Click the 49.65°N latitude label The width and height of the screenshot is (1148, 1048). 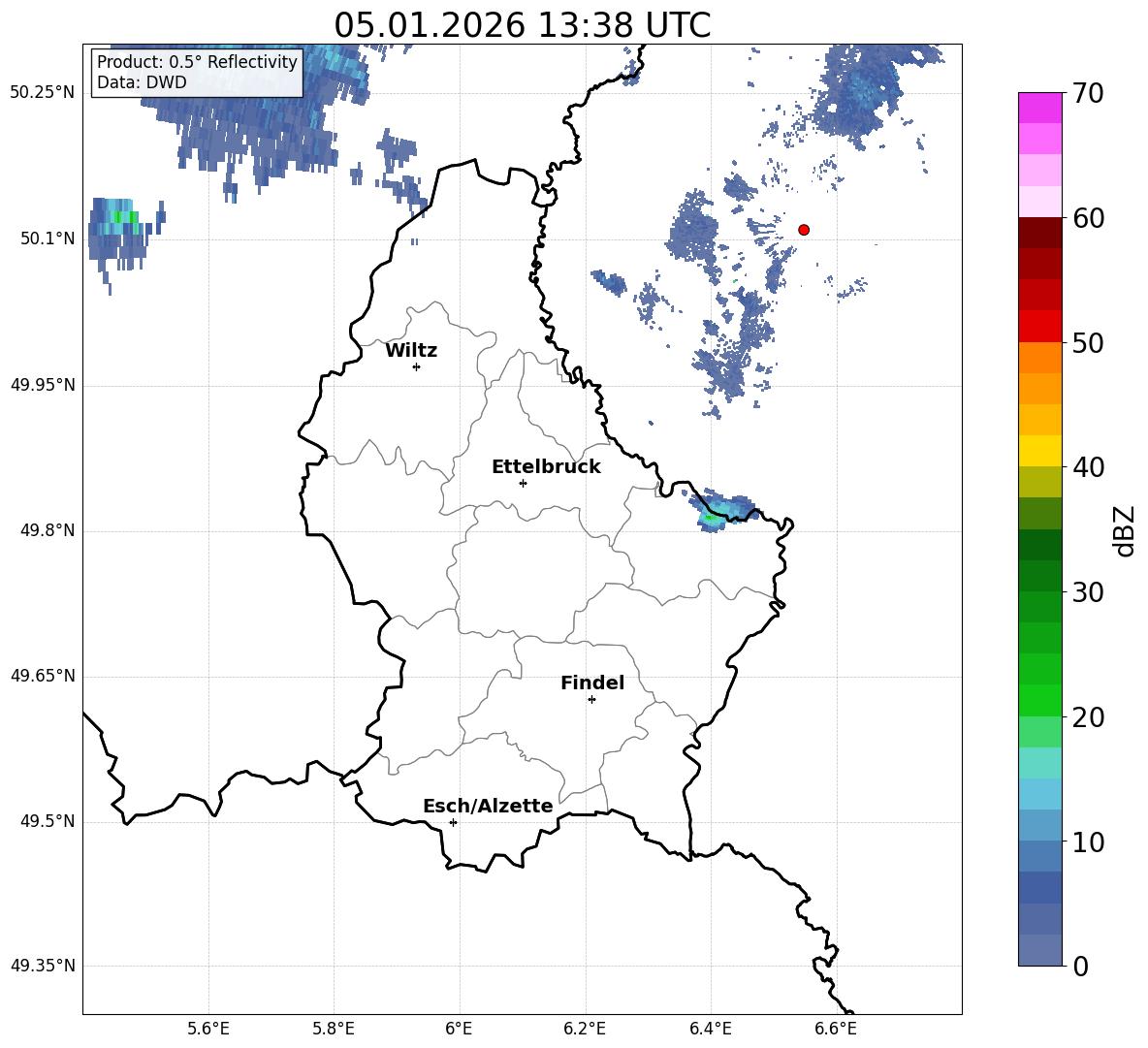click(x=43, y=676)
